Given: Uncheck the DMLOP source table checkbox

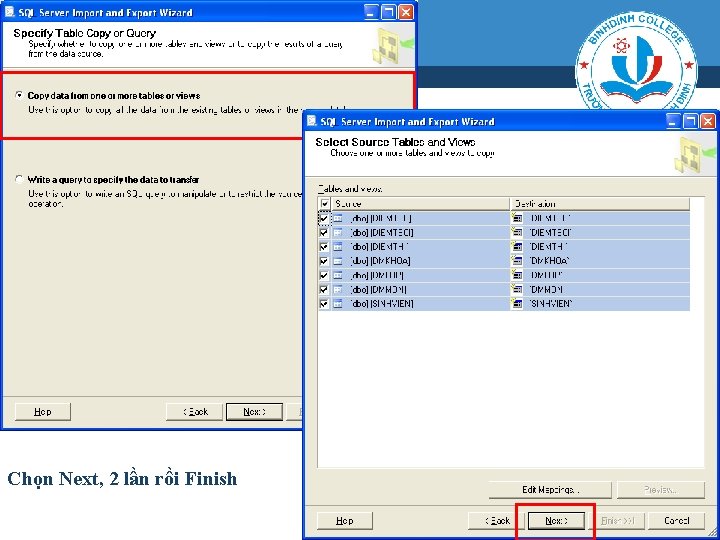Looking at the screenshot, I should pyautogui.click(x=324, y=275).
